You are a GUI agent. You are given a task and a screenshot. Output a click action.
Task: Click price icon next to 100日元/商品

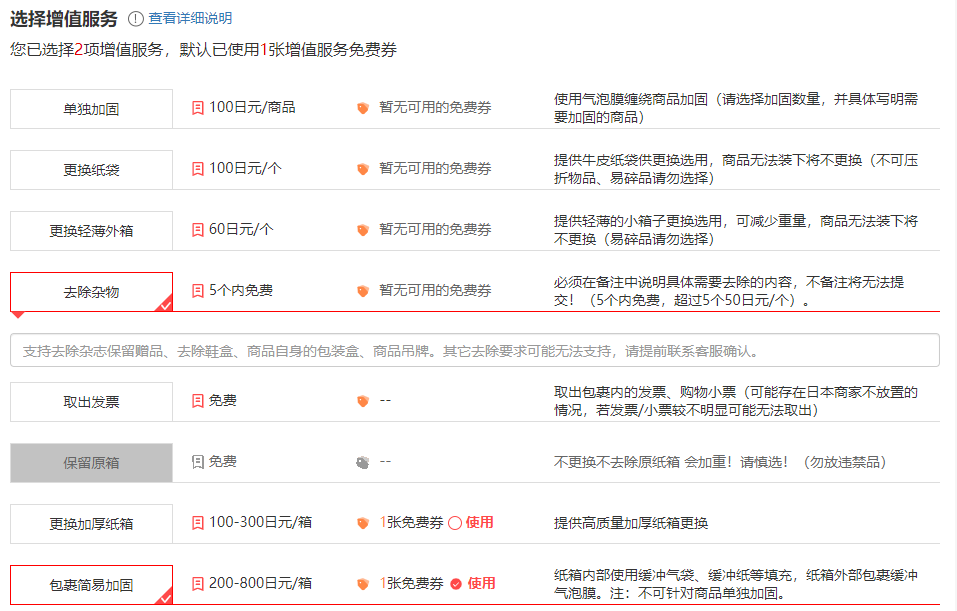coord(198,108)
